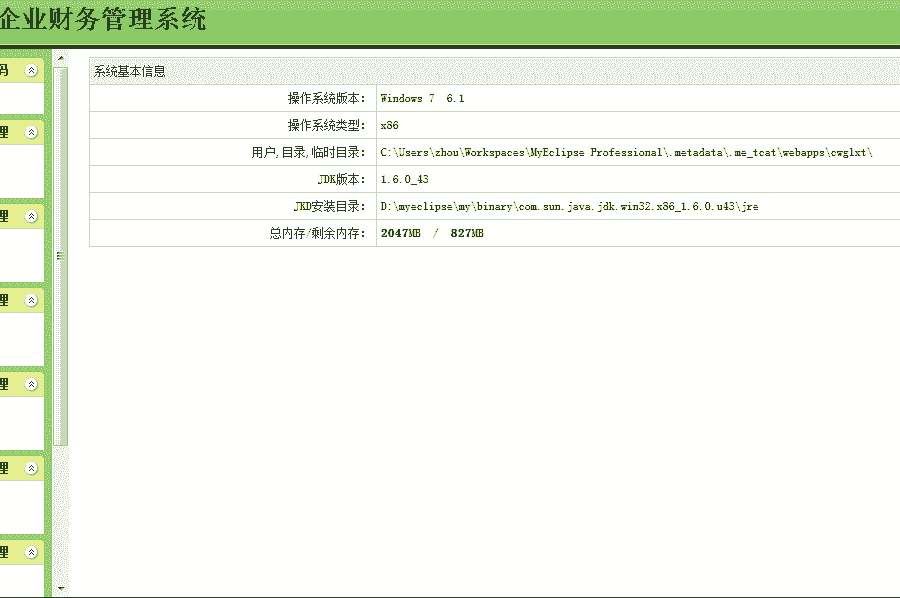Click the x86 system type value
The height and width of the screenshot is (598, 900).
(390, 126)
